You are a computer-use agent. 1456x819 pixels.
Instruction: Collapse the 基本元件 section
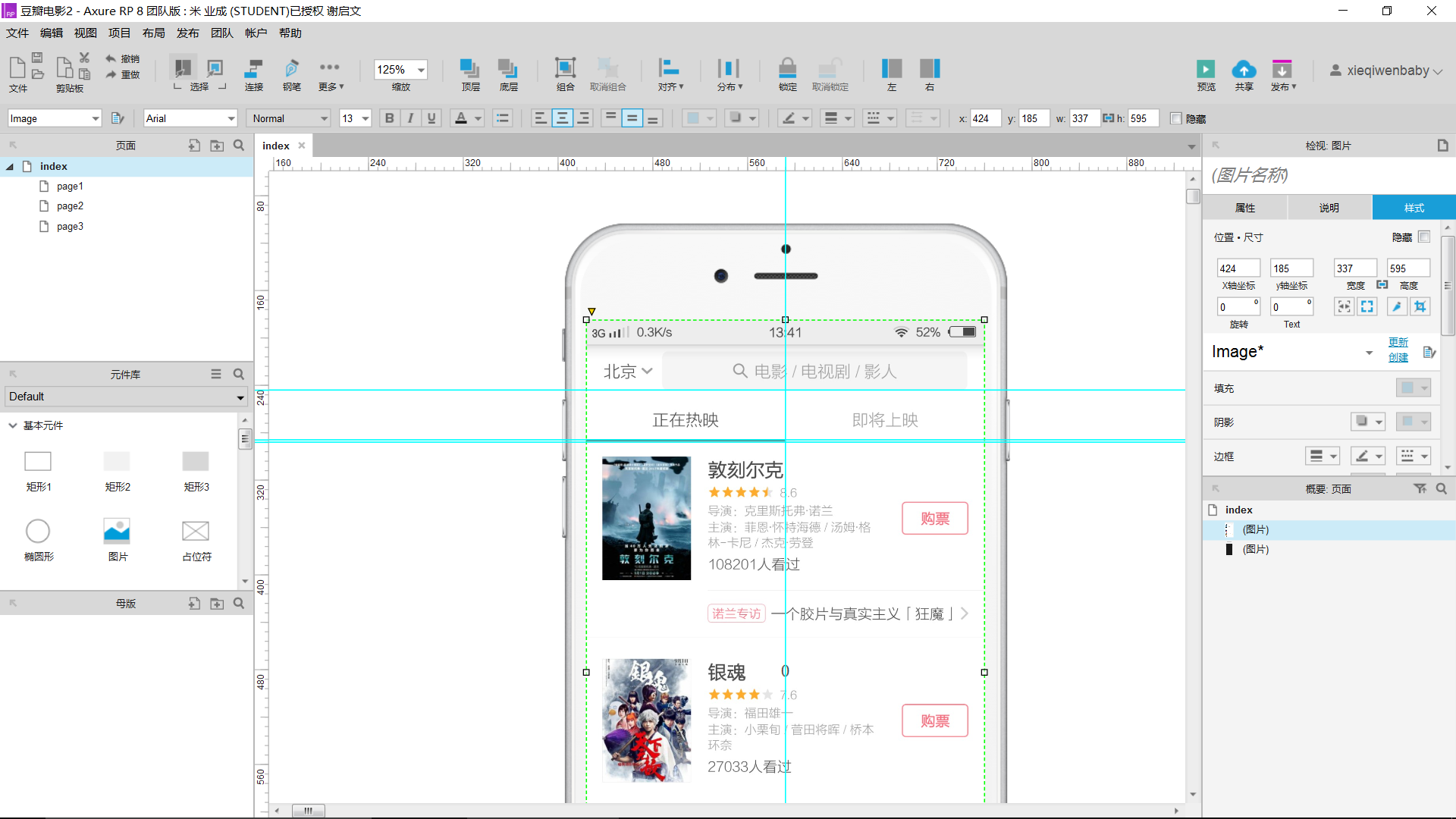(x=13, y=425)
